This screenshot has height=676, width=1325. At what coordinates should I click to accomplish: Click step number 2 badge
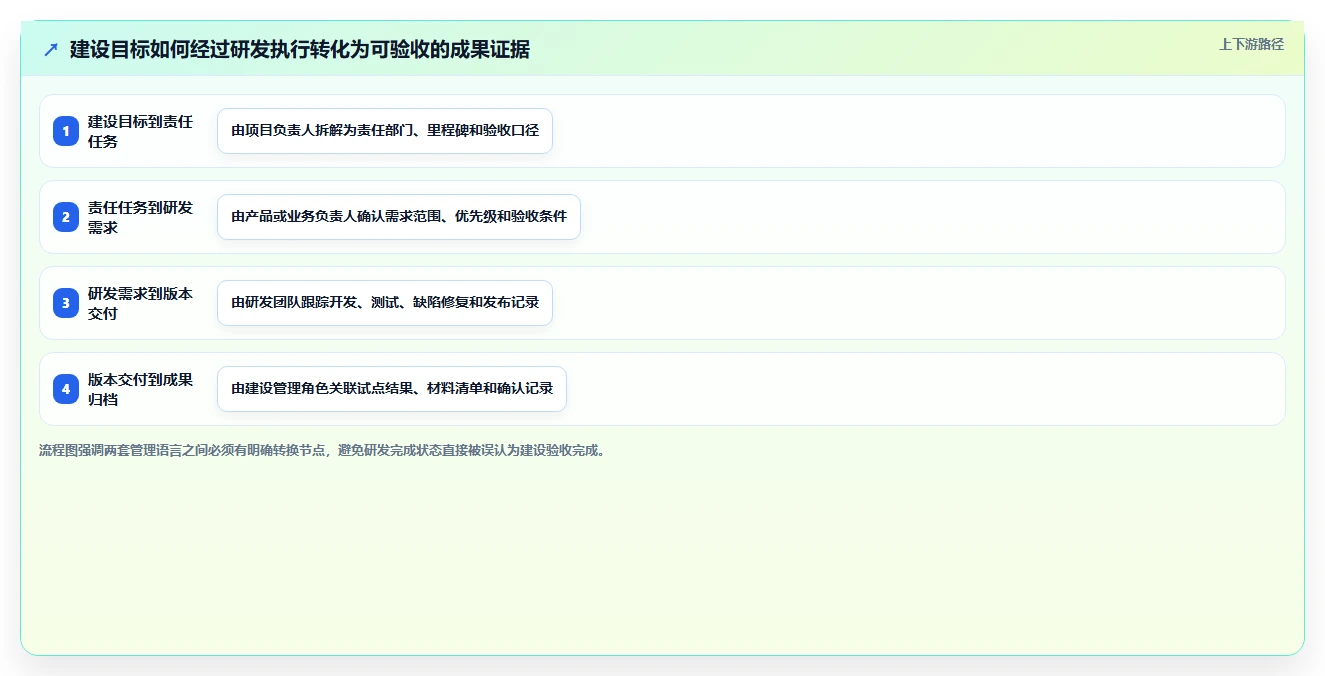[66, 217]
